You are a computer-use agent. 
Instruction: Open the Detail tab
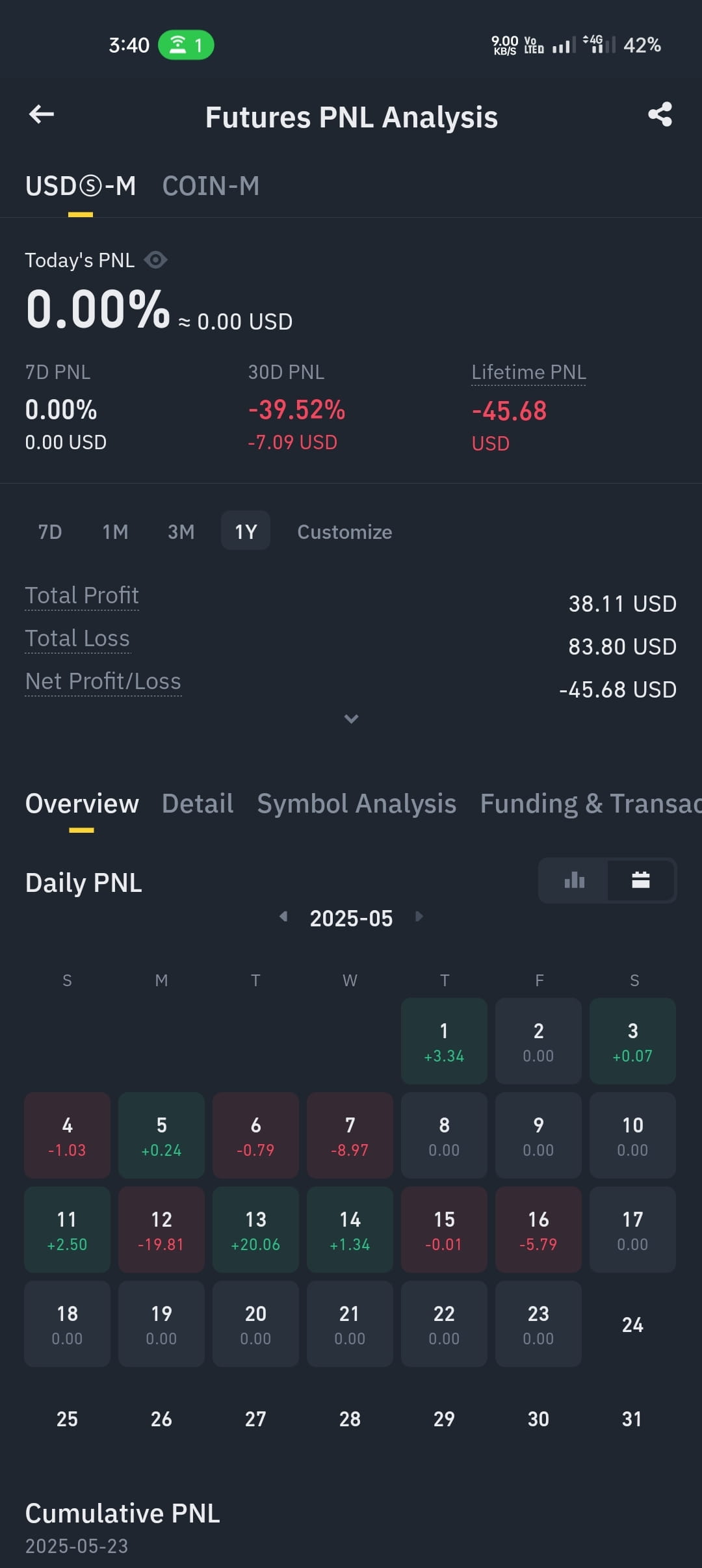point(198,804)
